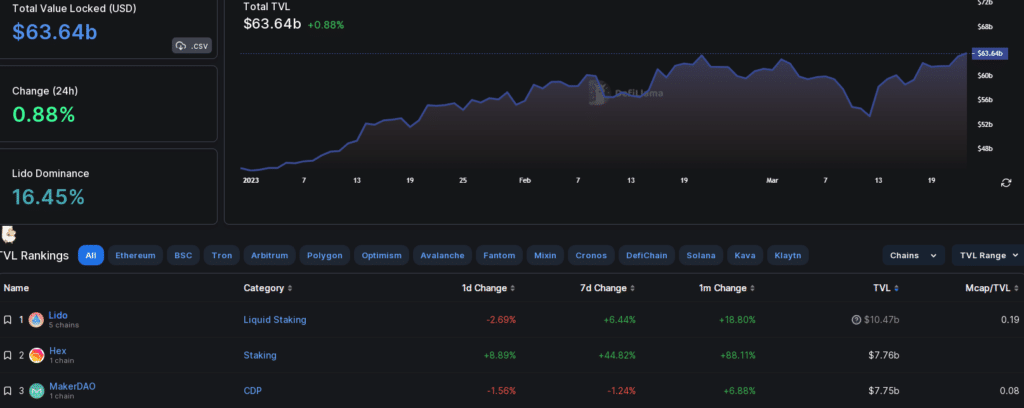Click the MakerDAO protocol logo
Screen dimensions: 1024x408
click(x=36, y=390)
